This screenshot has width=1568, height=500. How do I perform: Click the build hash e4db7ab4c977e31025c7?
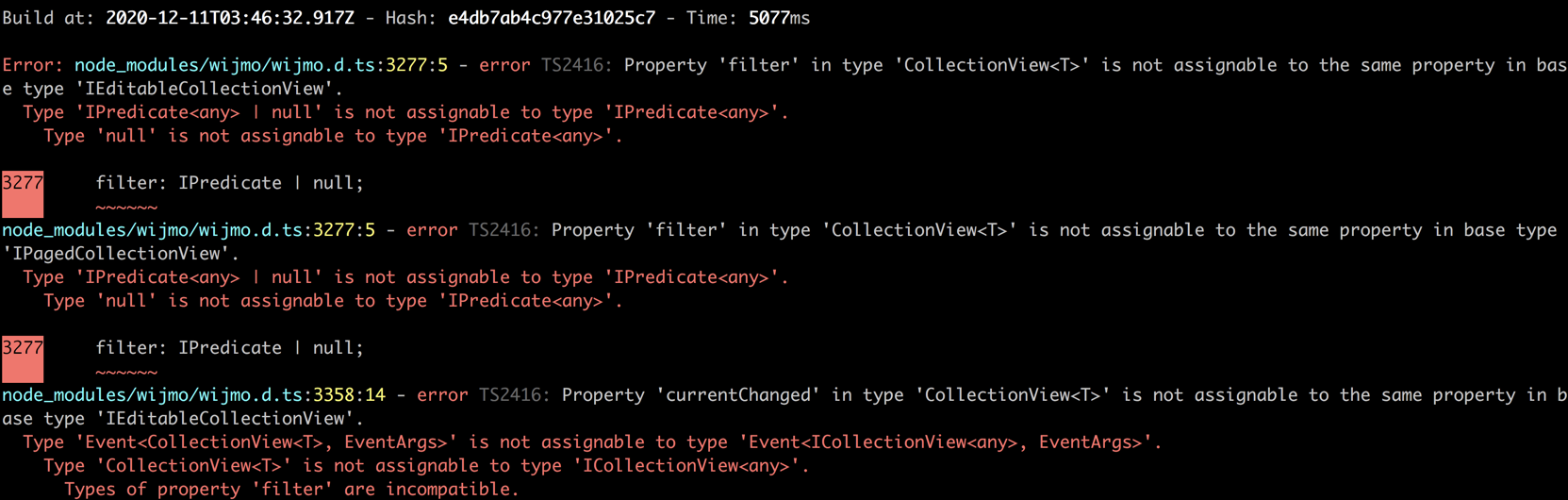552,18
